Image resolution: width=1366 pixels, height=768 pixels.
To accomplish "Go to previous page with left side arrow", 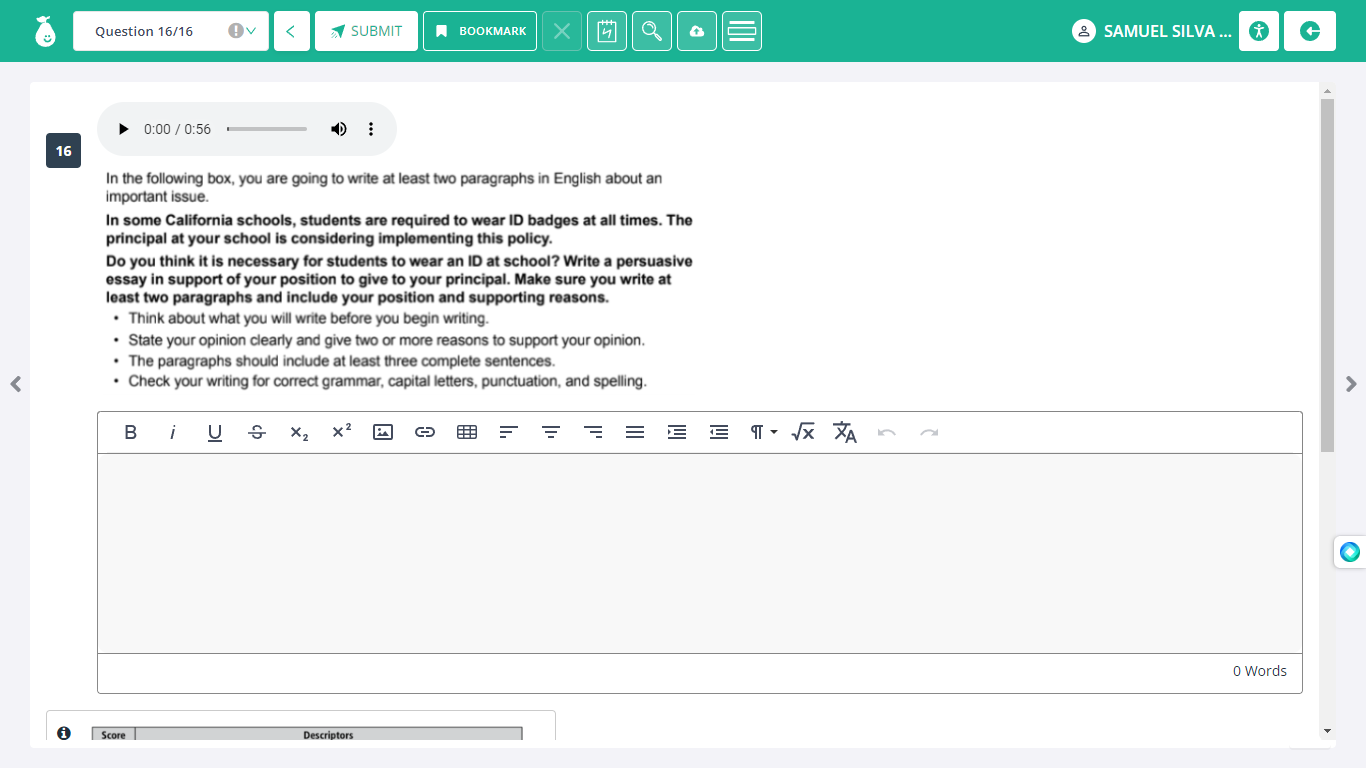I will click(15, 384).
